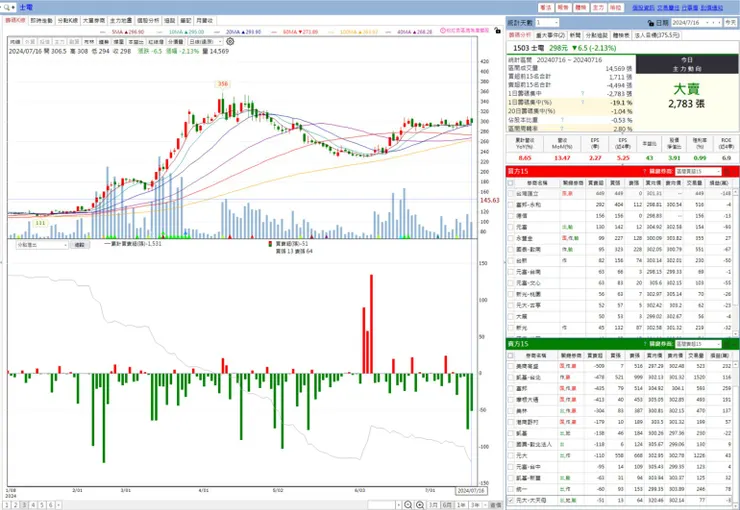This screenshot has width=740, height=510.
Task: Select the 3月 range button
Action: 433,505
